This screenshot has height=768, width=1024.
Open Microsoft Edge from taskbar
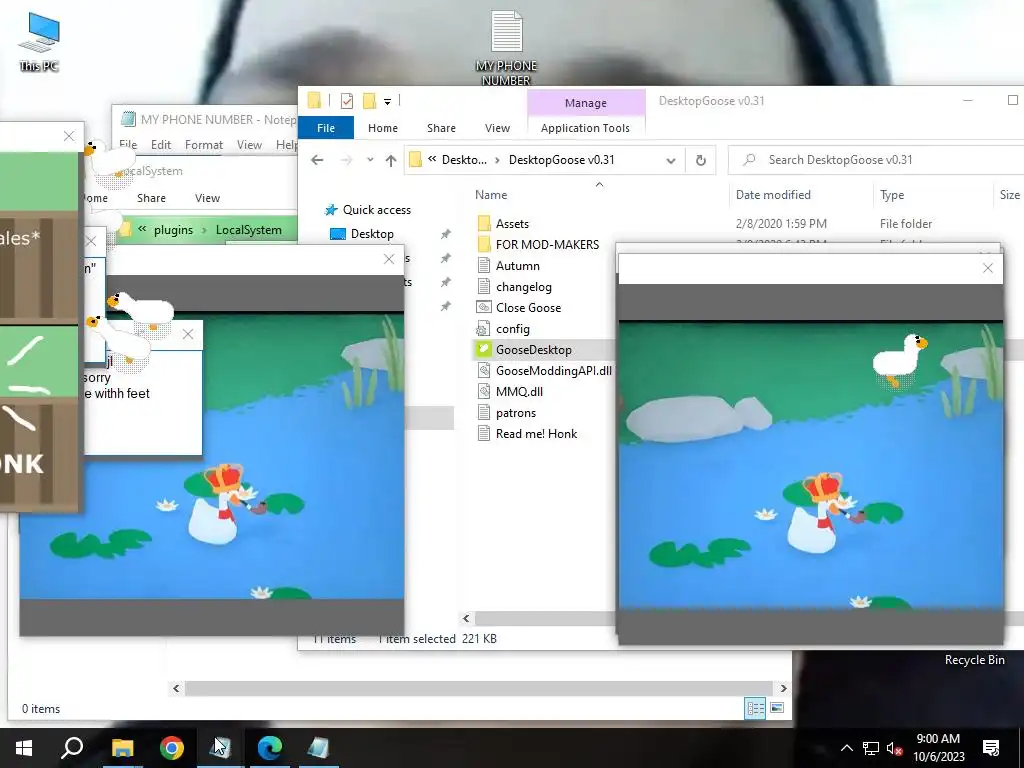270,748
